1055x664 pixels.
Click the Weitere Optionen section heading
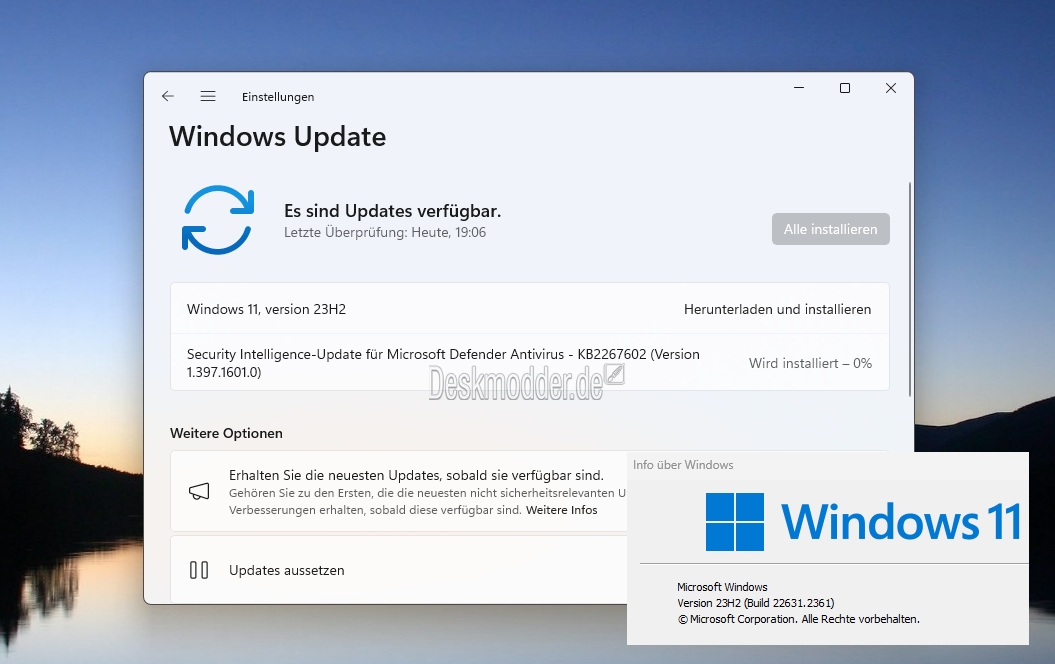coord(226,433)
